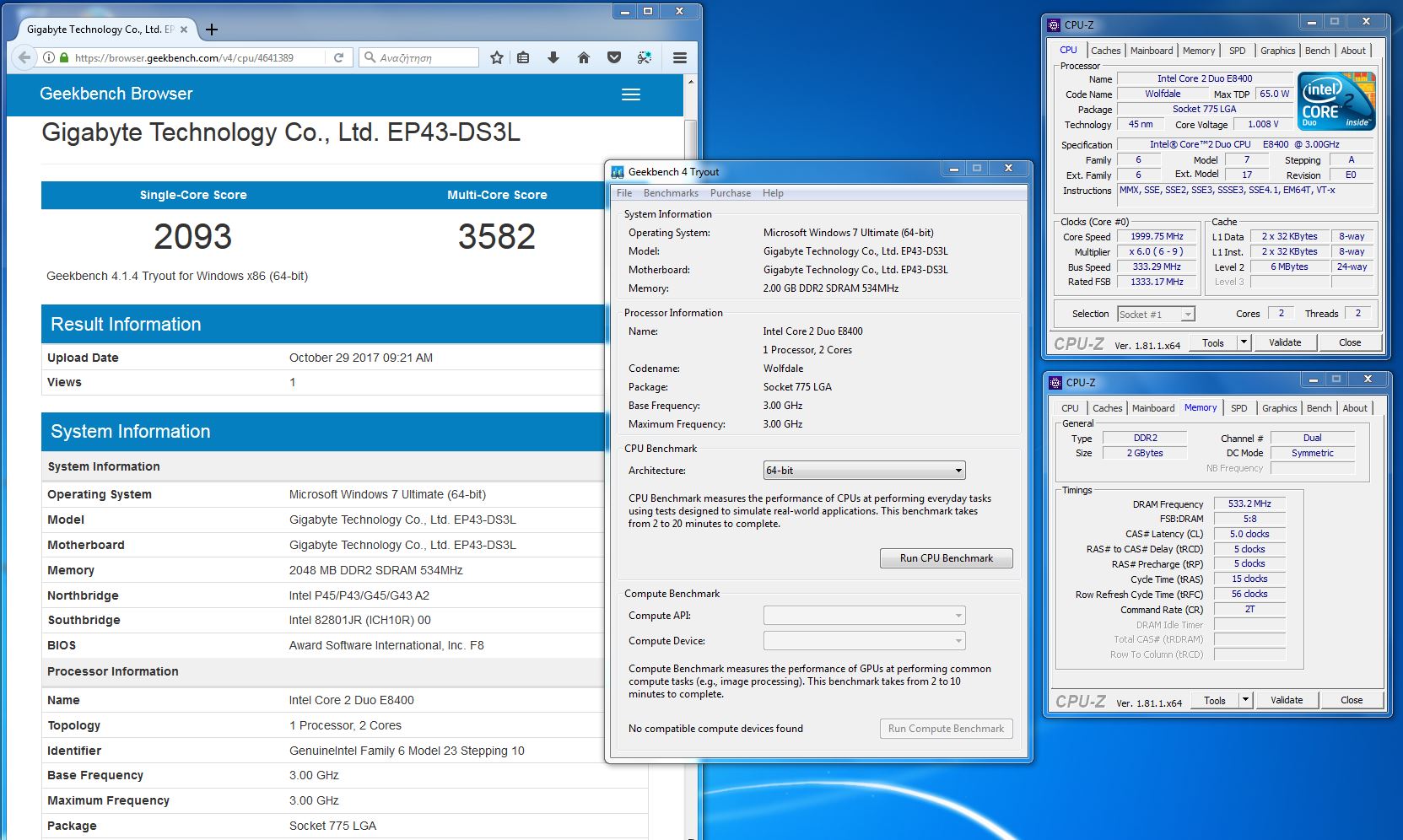Go to the Firefox home page icon
The height and width of the screenshot is (840, 1403).
583,57
